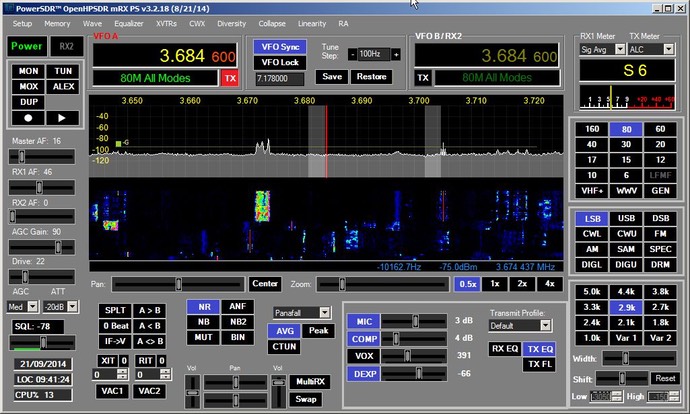This screenshot has height=414, width=690.
Task: Click the Restore button
Action: pyautogui.click(x=371, y=77)
